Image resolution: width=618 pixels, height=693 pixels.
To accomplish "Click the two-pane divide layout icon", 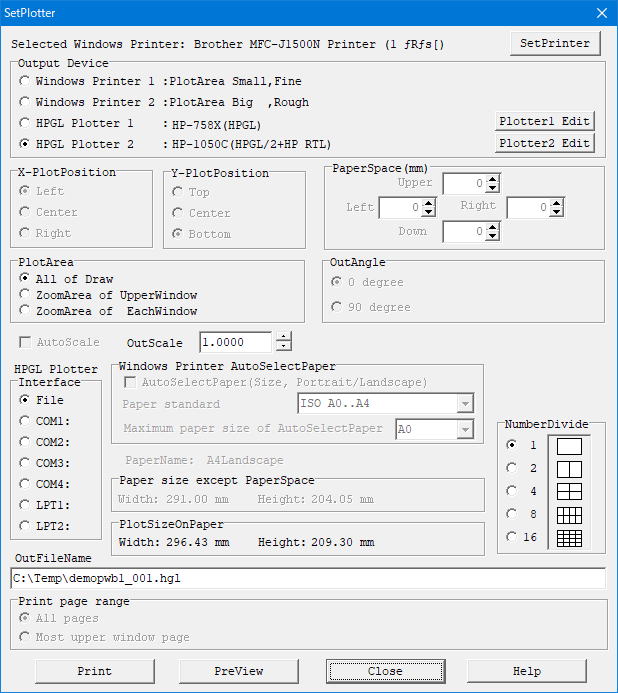I will click(569, 469).
